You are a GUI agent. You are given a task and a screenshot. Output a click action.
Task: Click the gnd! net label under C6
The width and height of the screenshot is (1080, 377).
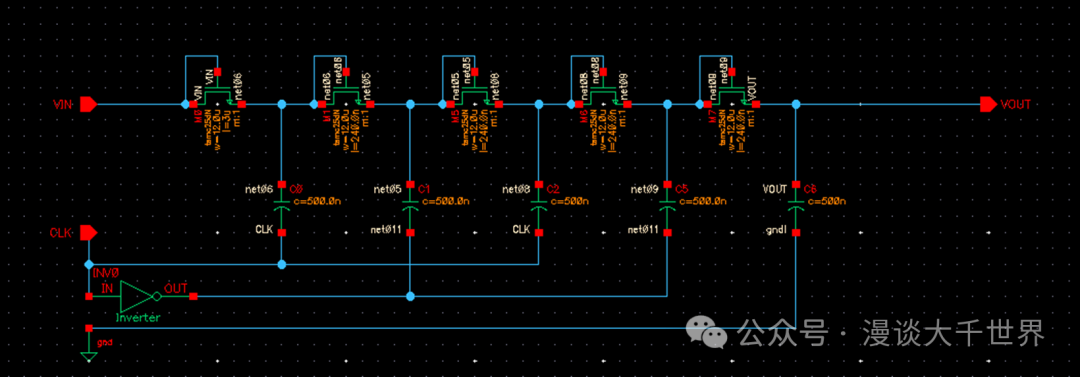pyautogui.click(x=775, y=229)
